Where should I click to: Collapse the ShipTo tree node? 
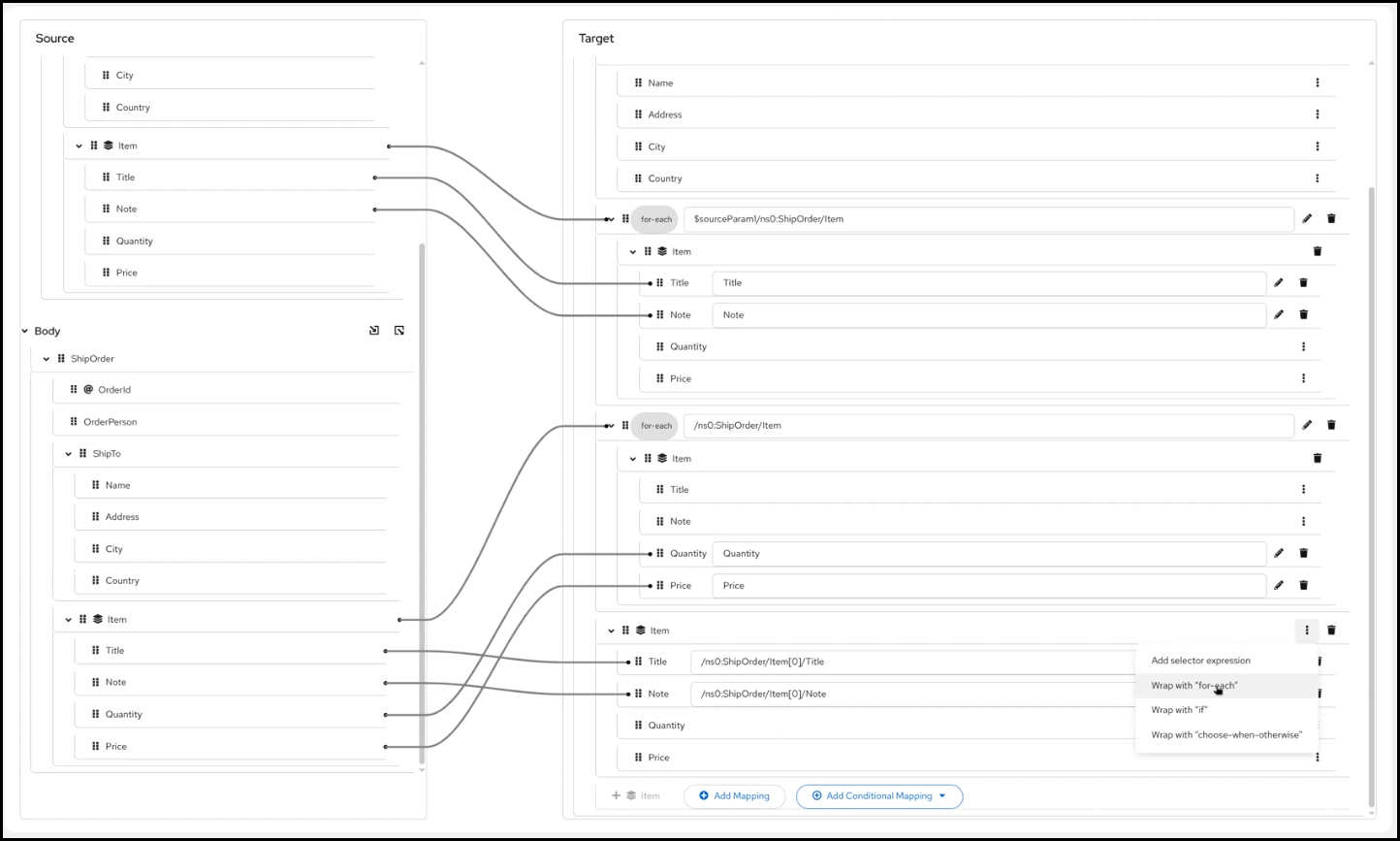67,453
